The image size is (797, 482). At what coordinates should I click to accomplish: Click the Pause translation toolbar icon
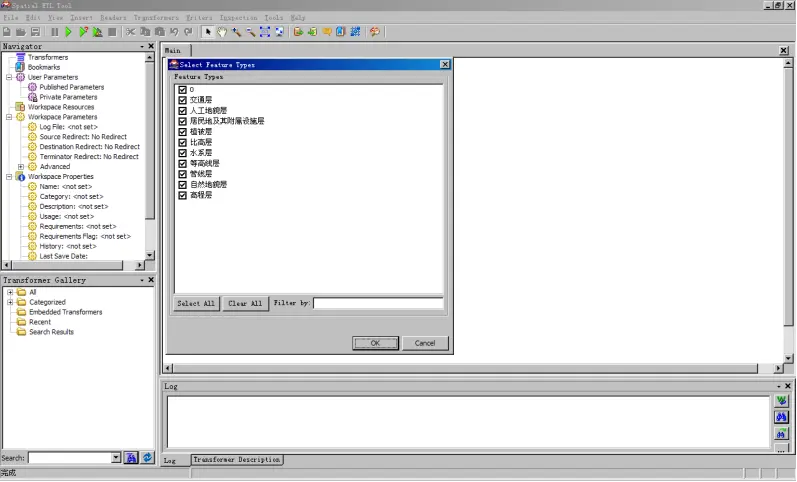[x=54, y=32]
